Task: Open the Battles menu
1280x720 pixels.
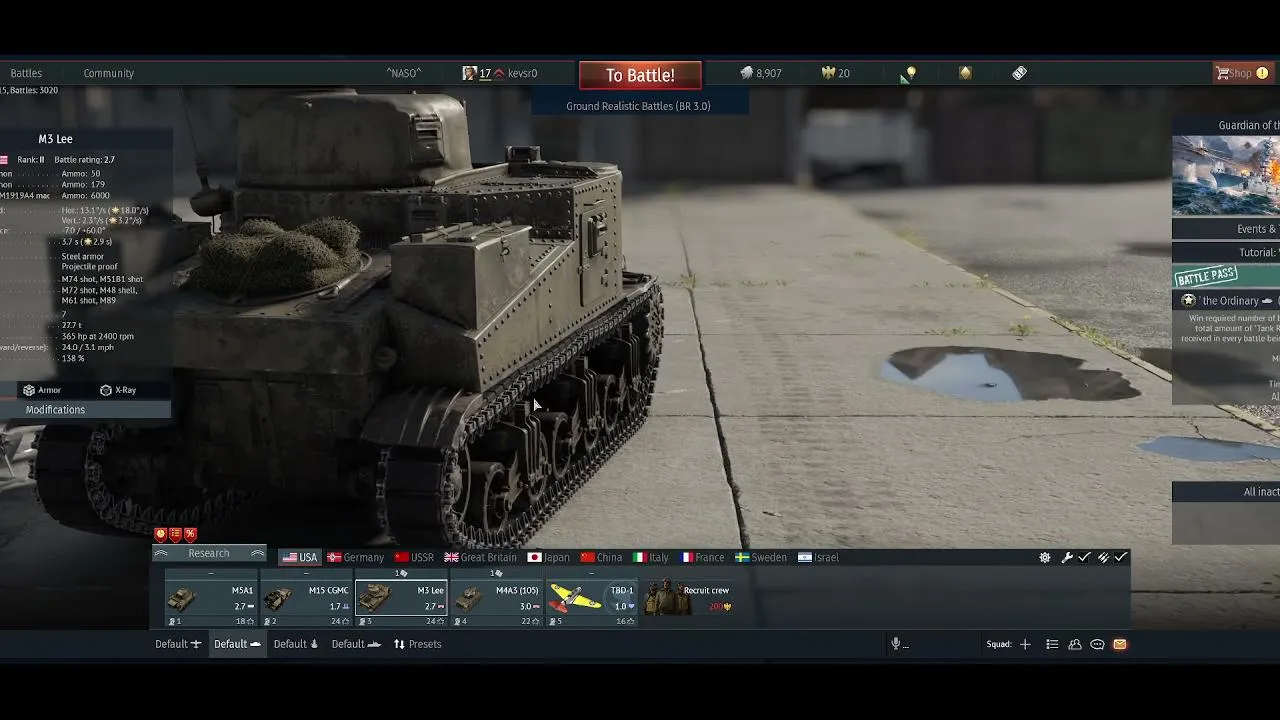Action: click(26, 73)
